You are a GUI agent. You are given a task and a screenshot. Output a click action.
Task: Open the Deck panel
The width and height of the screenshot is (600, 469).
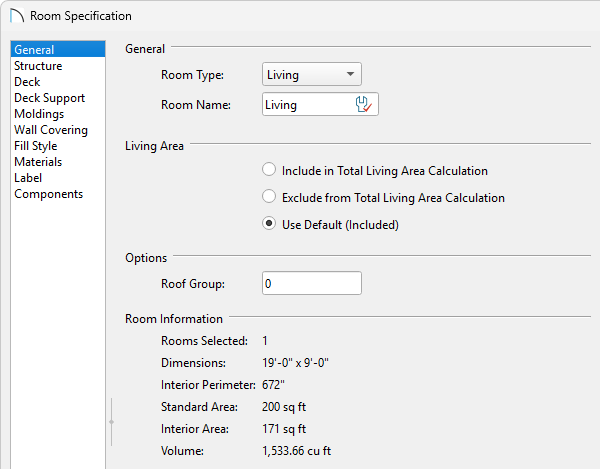[x=58, y=81]
